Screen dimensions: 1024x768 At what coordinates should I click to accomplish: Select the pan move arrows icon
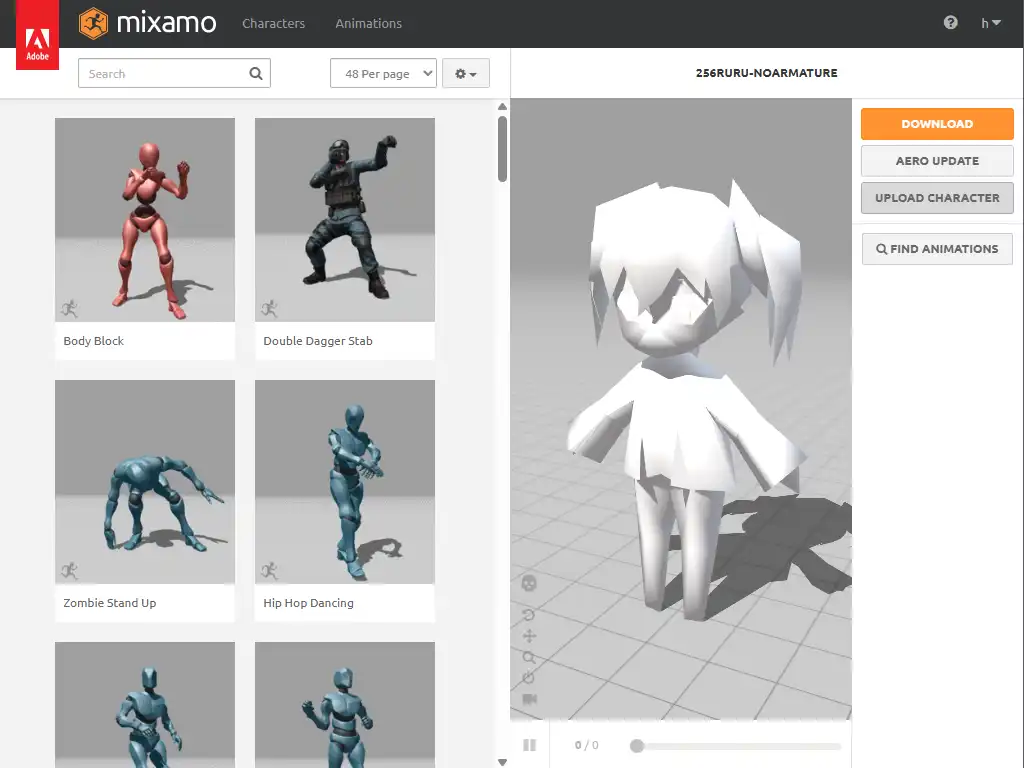tap(529, 636)
